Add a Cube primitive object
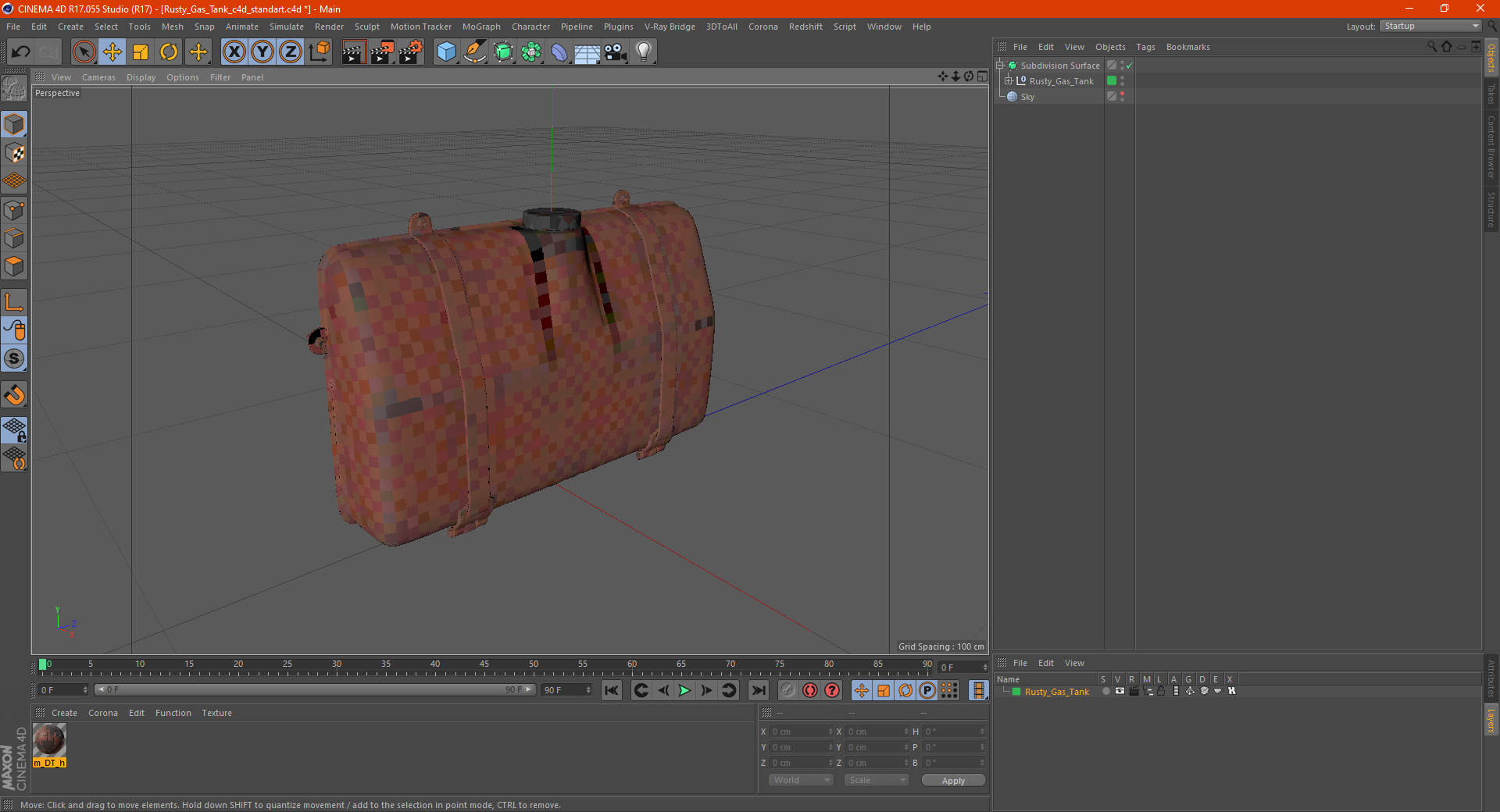 446,52
